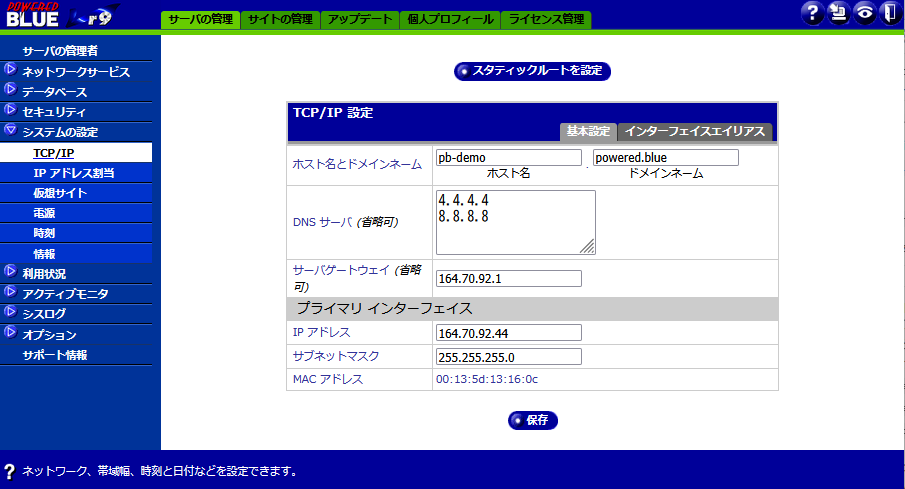Open サイトの管理 top tab
This screenshot has width=905, height=489.
point(280,20)
